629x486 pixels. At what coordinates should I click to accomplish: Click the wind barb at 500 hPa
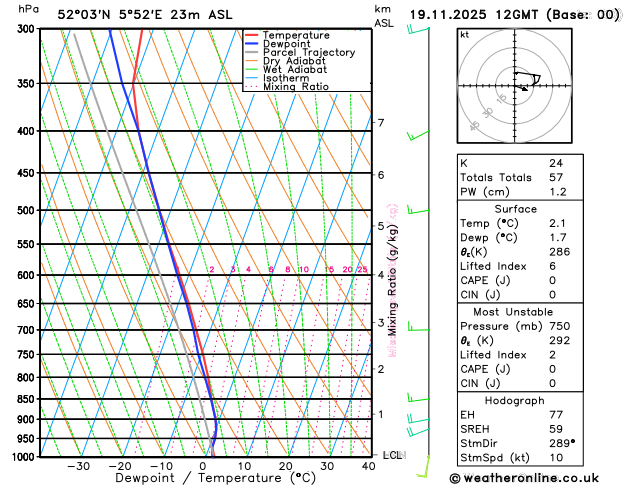(418, 209)
